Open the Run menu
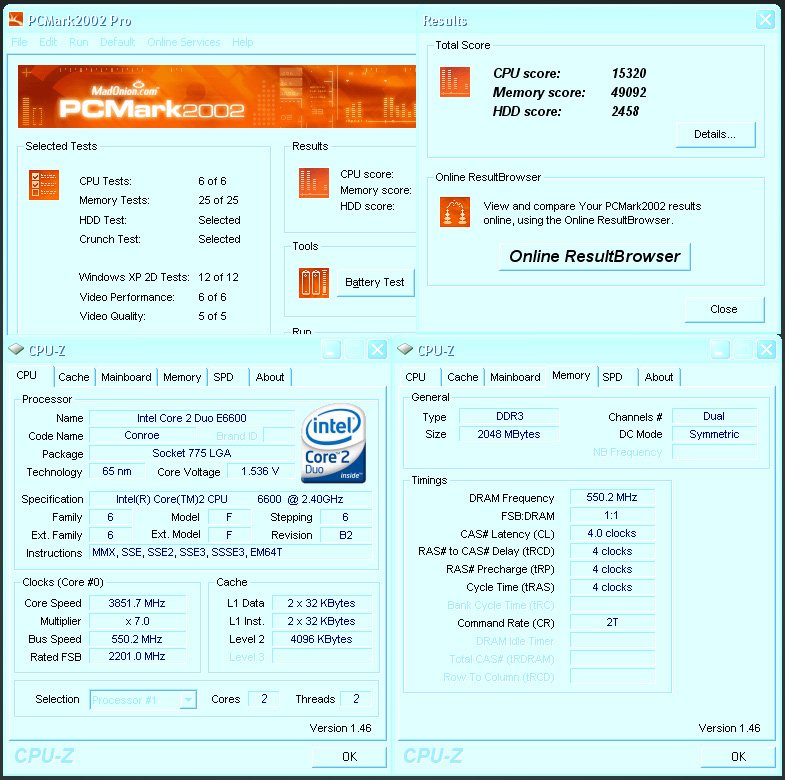Image resolution: width=785 pixels, height=780 pixels. pos(79,42)
